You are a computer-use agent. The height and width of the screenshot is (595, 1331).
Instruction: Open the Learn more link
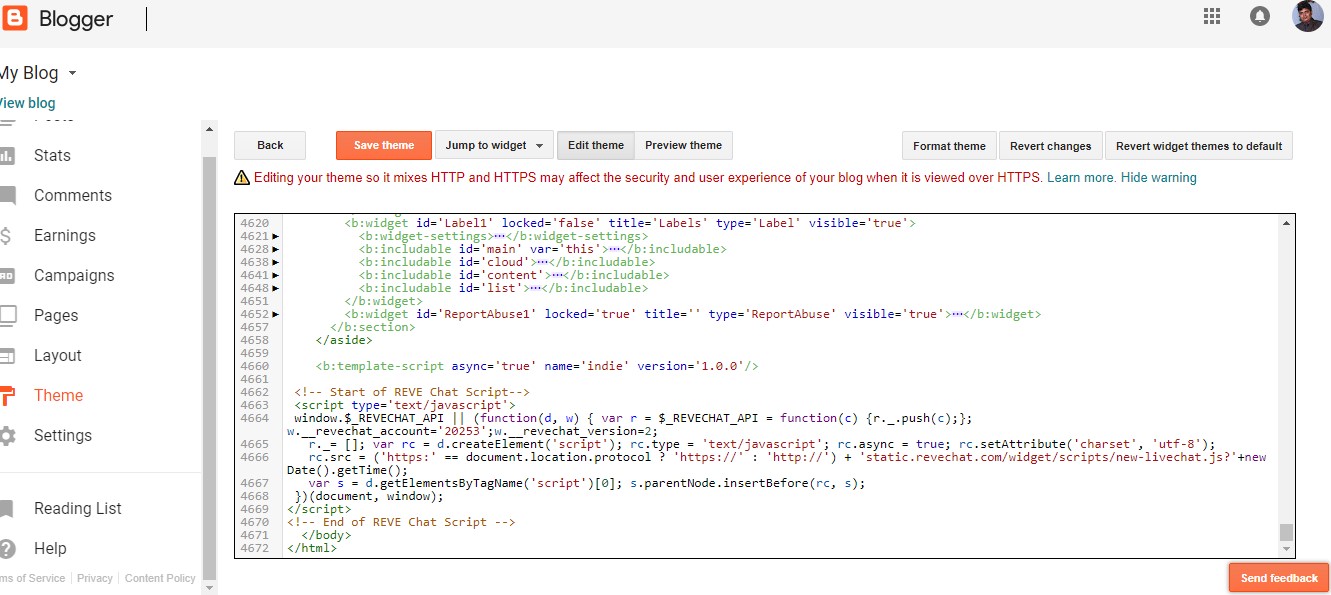(1081, 178)
